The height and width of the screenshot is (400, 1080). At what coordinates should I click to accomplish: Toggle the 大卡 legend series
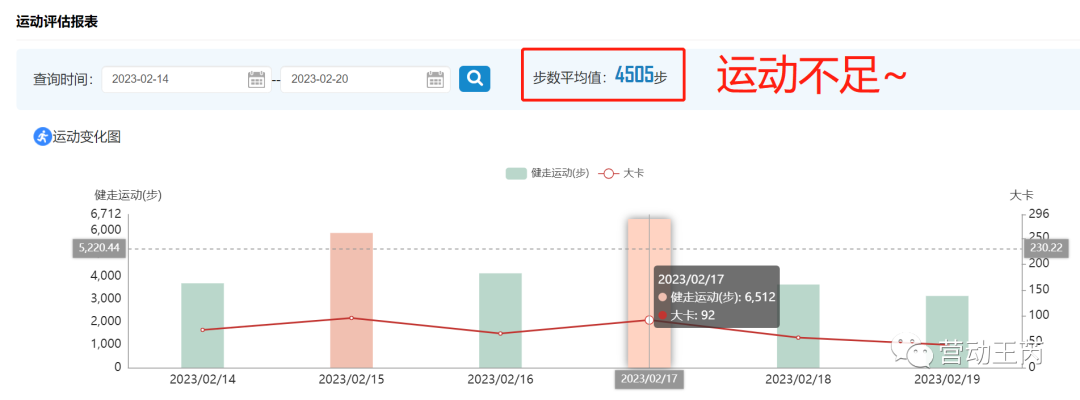(621, 173)
